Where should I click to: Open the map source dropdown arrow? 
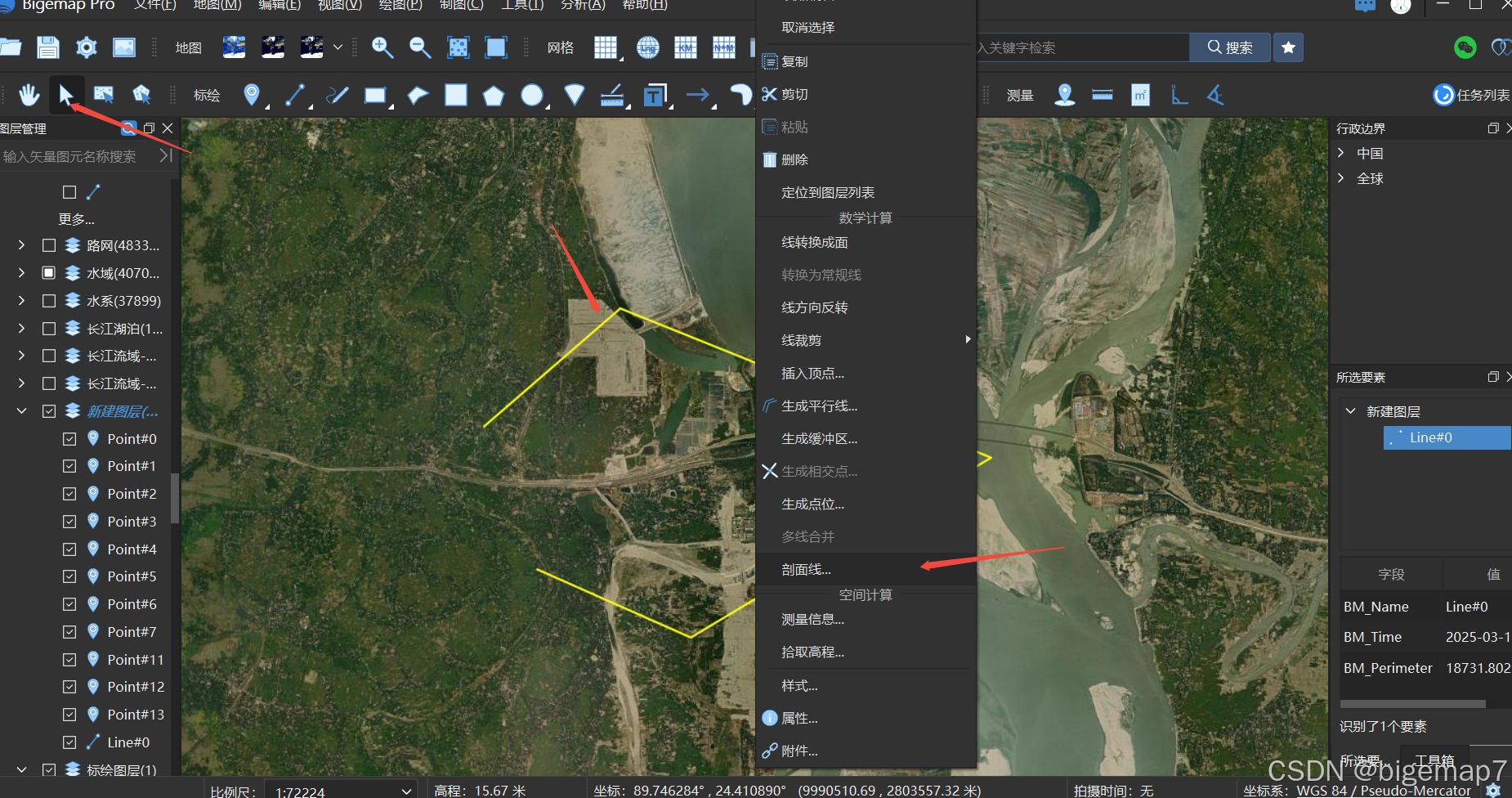click(x=338, y=47)
